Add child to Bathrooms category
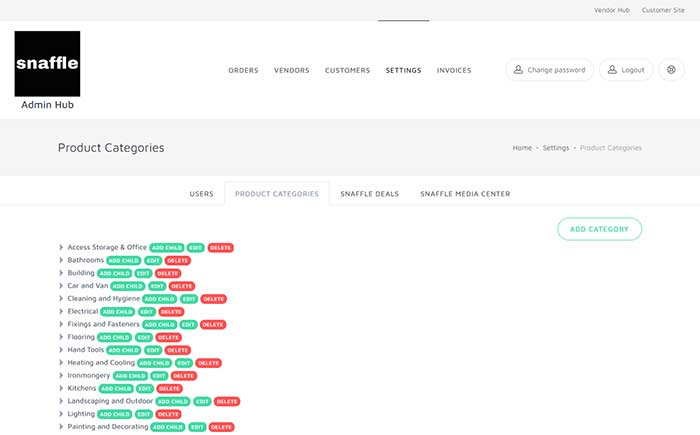The image size is (700, 435). tap(124, 260)
